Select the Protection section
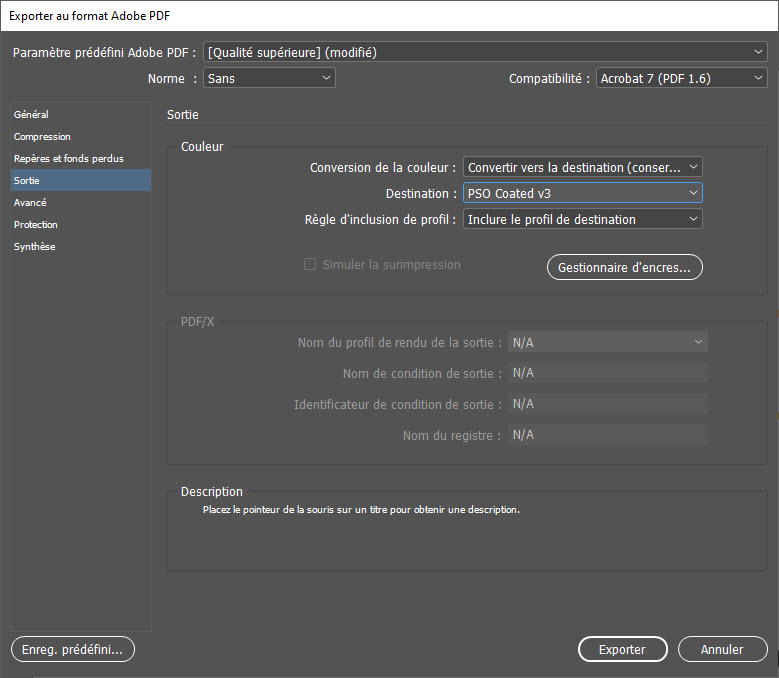The height and width of the screenshot is (678, 779). [81, 225]
